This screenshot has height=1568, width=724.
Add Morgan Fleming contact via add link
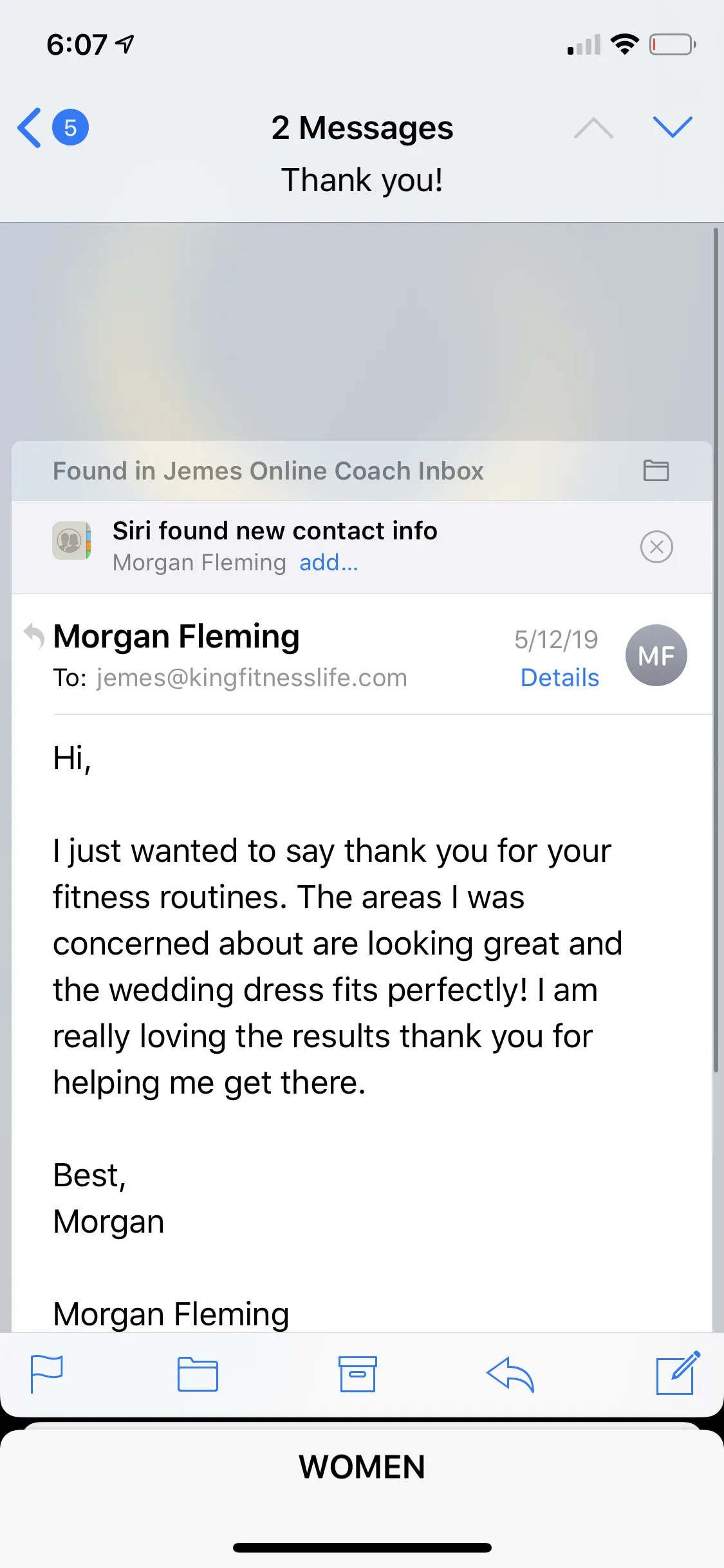coord(328,563)
